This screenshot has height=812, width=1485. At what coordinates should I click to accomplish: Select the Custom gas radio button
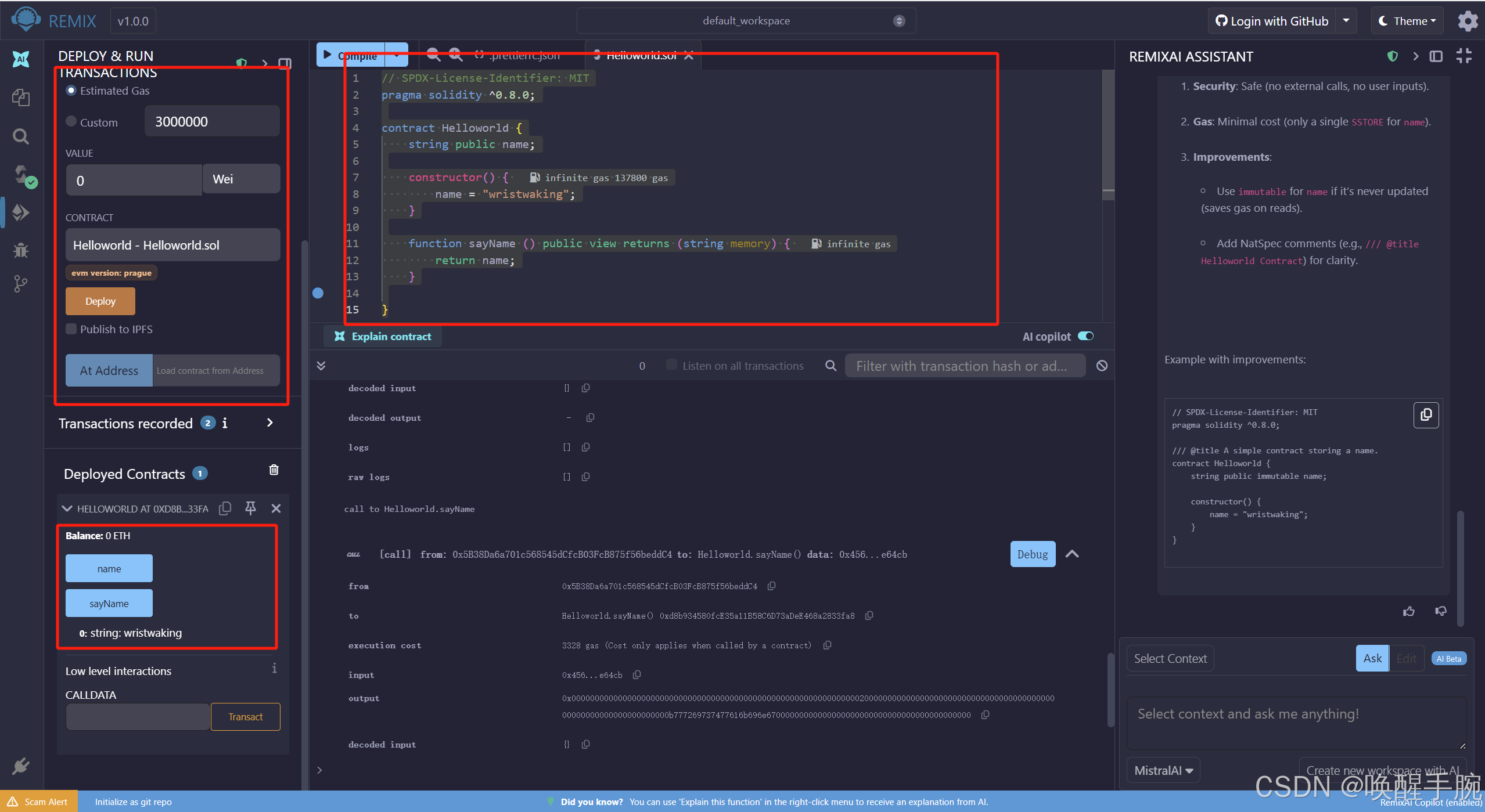[71, 121]
